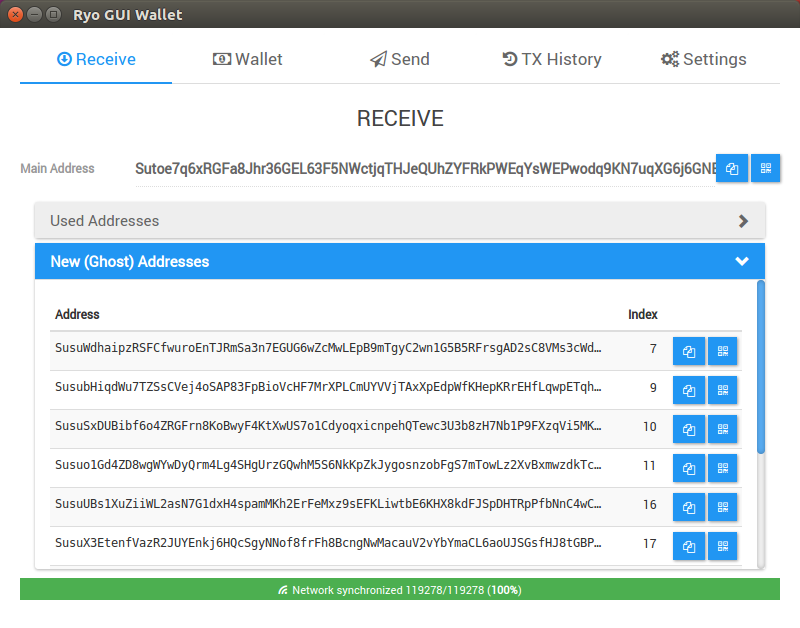800x628 pixels.
Task: Expand the Used Addresses section
Action: [x=400, y=220]
